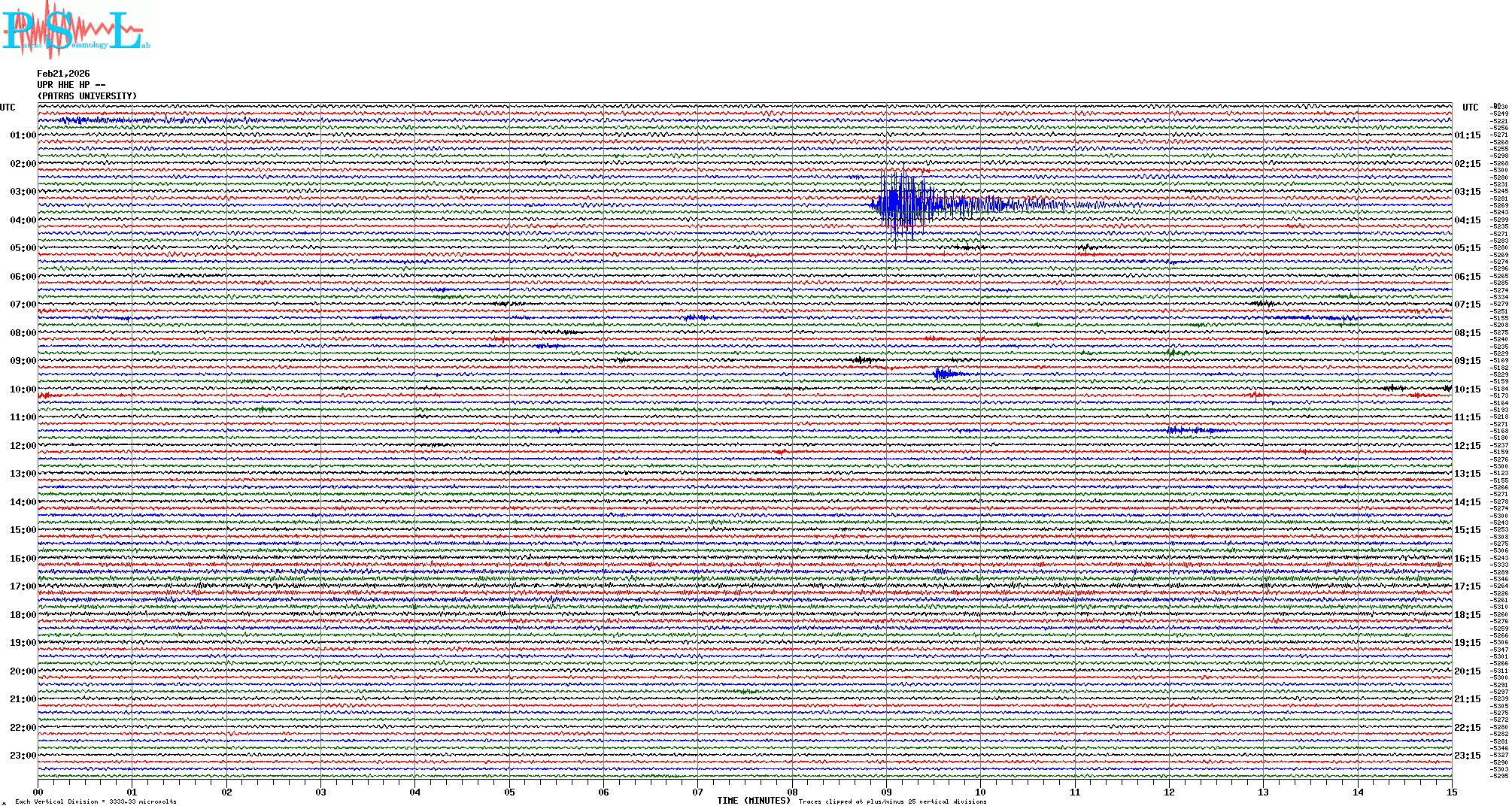Viewport: 1512px width, 812px height.
Task: Click the UPR HHE HP station text
Action: click(71, 85)
